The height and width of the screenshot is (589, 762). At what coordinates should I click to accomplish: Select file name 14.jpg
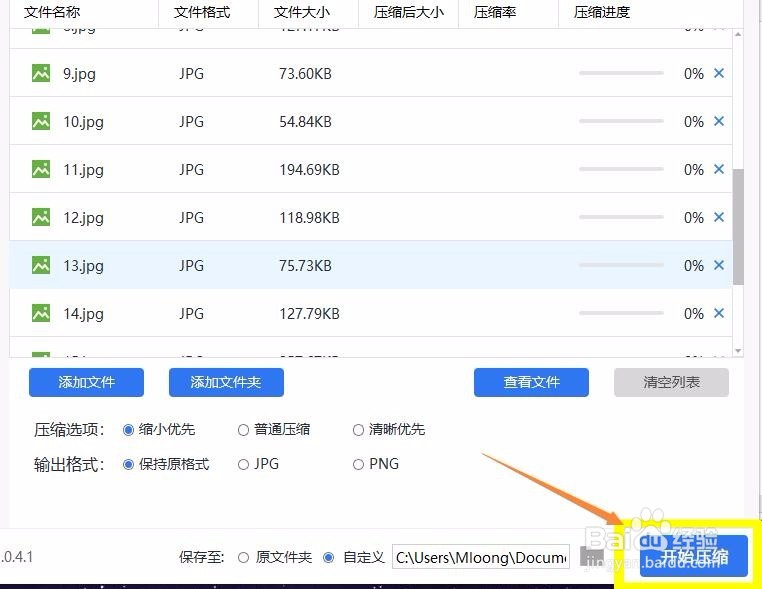coord(83,314)
